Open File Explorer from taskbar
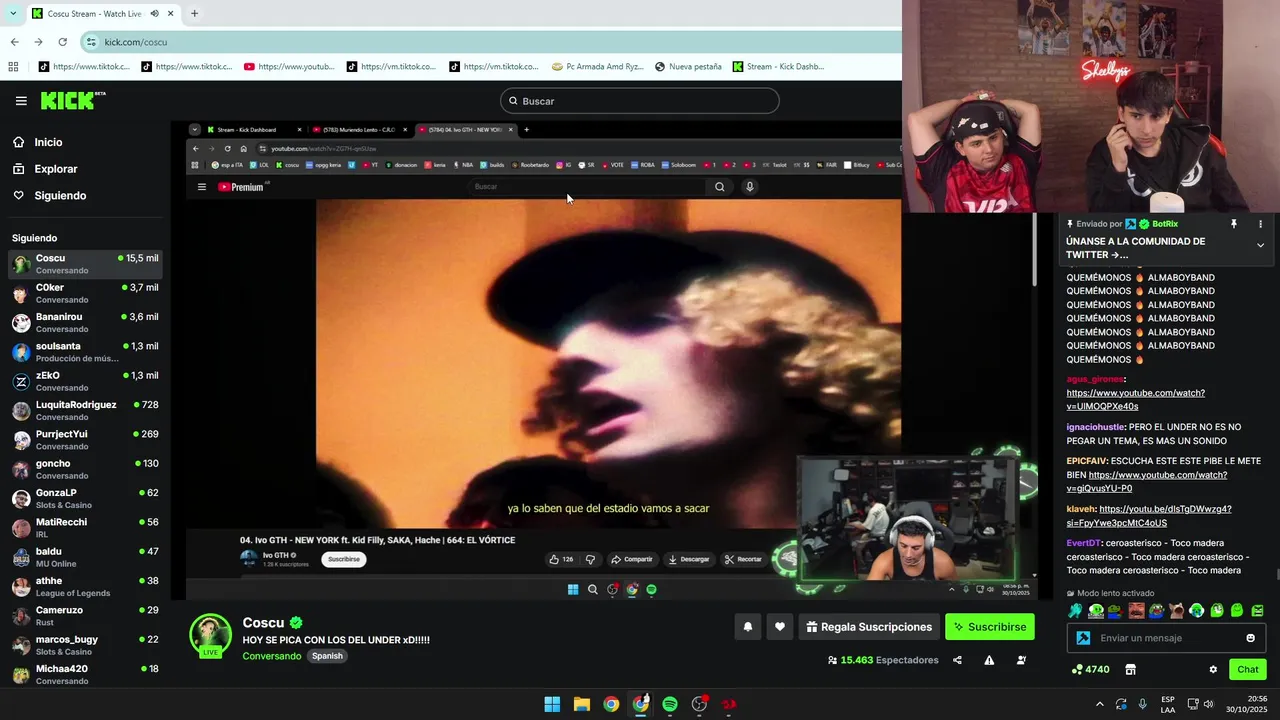 point(581,704)
